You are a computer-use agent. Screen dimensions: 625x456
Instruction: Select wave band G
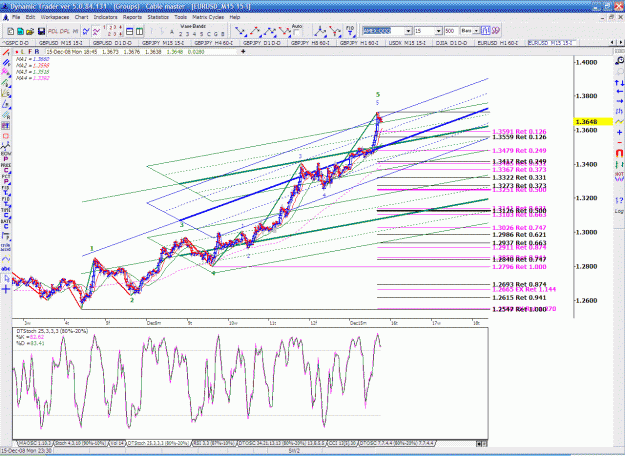[x=215, y=34]
